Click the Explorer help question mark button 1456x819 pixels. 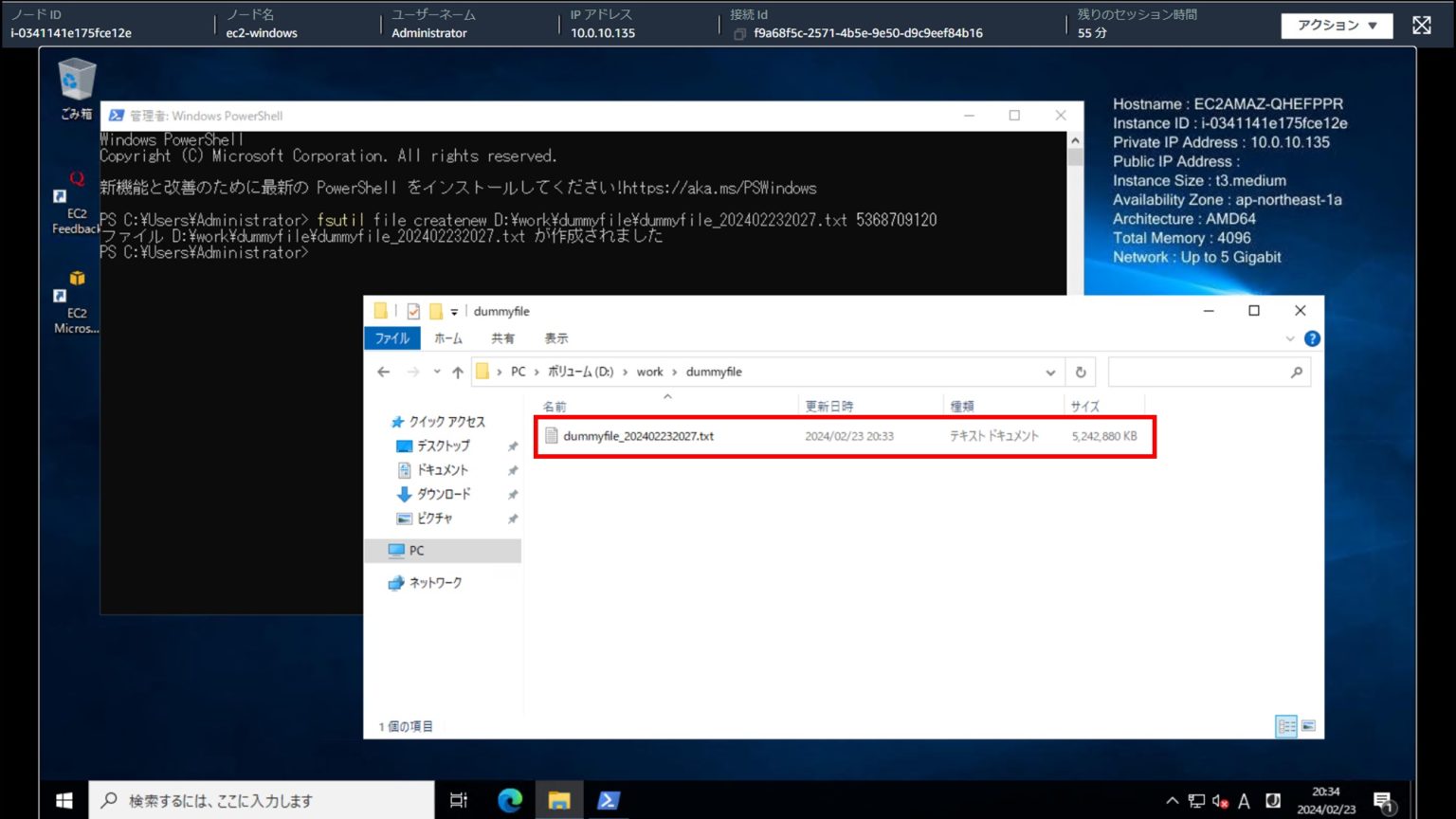tap(1312, 338)
